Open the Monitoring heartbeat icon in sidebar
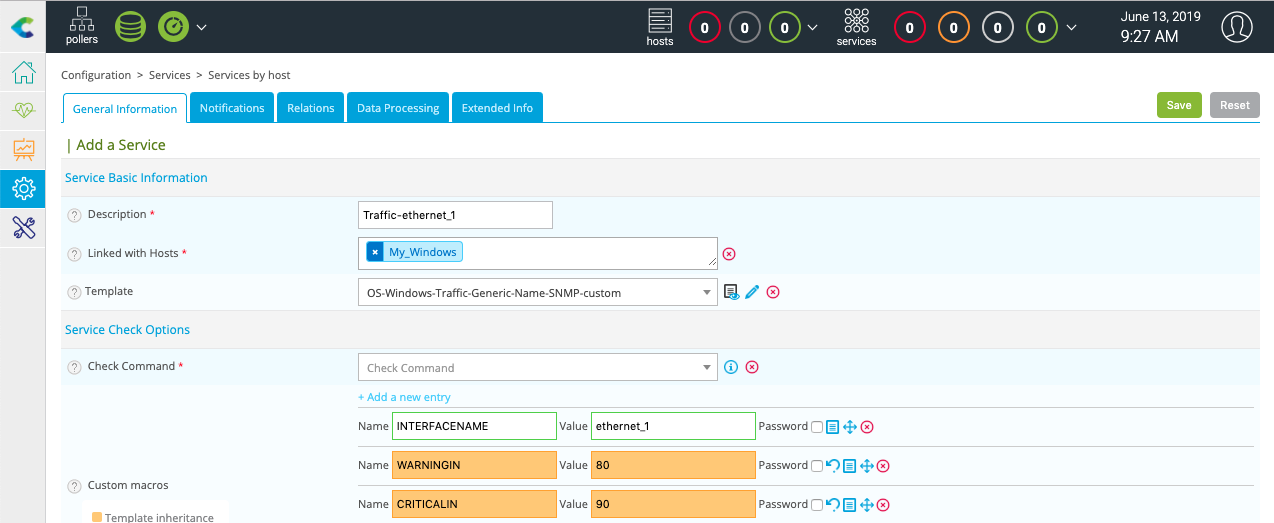The width and height of the screenshot is (1274, 523). [23, 111]
